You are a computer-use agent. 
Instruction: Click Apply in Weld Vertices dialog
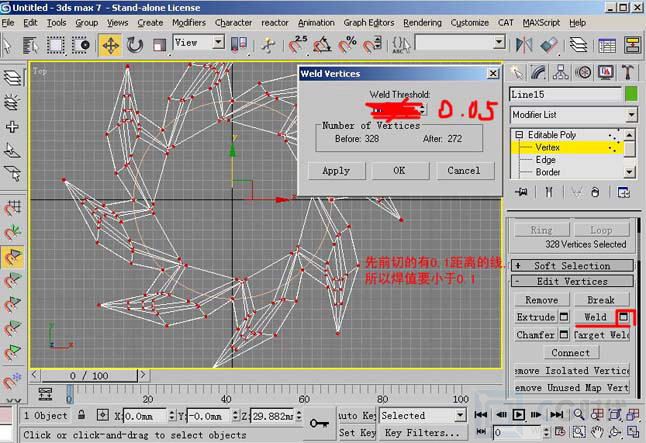[x=336, y=171]
